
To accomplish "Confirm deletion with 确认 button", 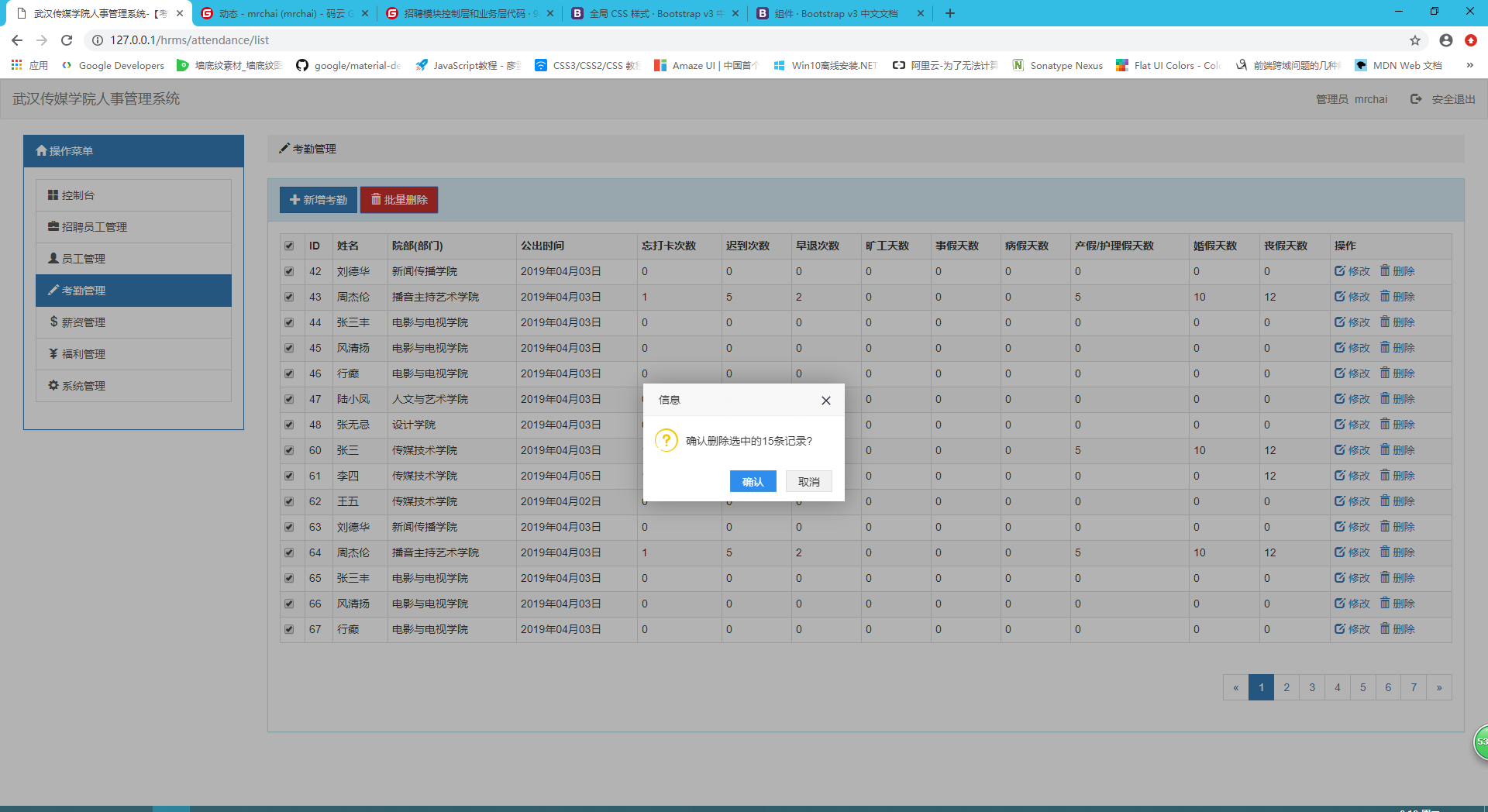I will (753, 481).
